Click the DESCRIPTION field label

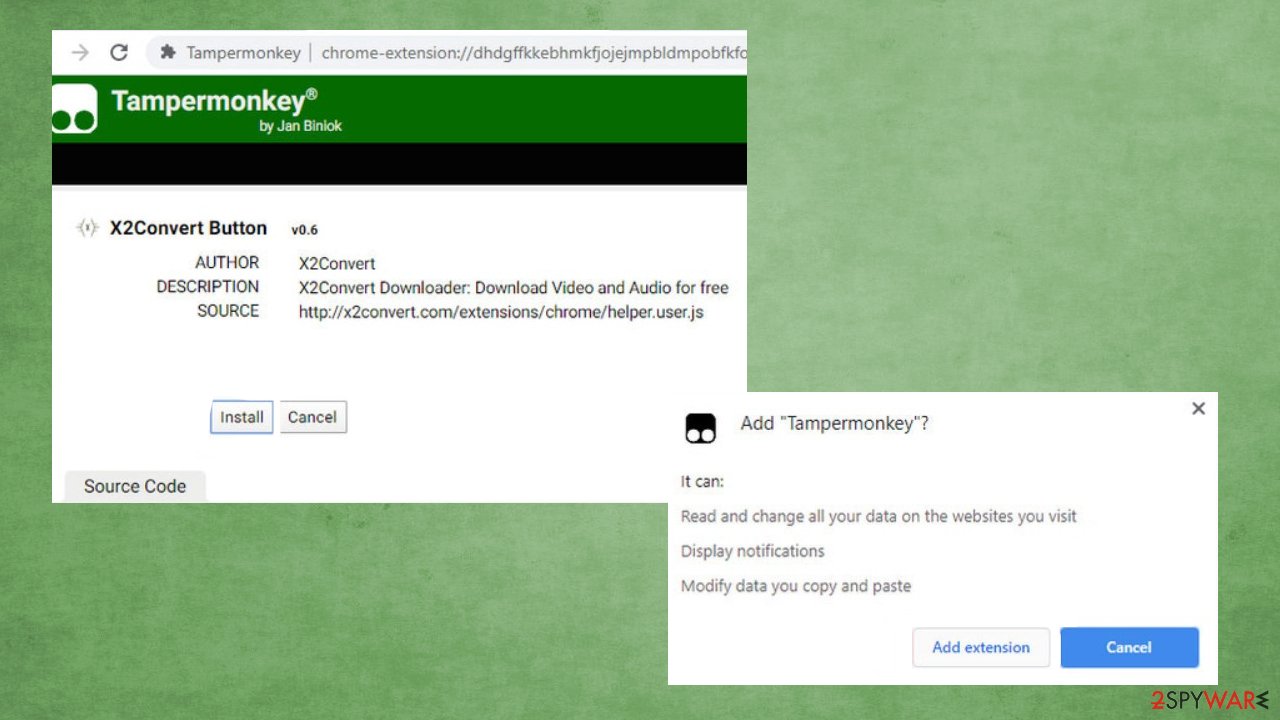207,287
